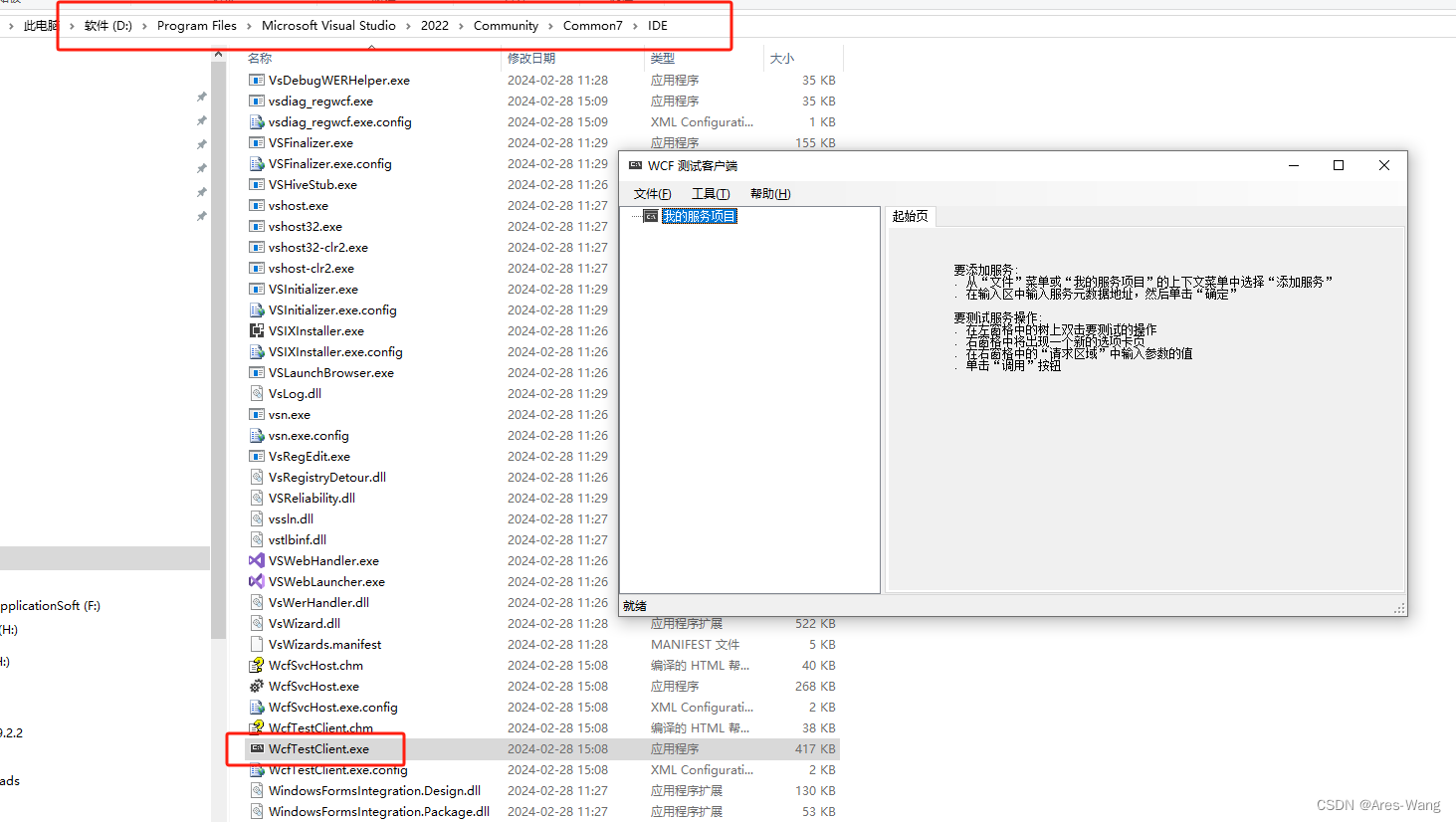
Task: Click 此电脑 in the address bar
Action: [x=41, y=26]
